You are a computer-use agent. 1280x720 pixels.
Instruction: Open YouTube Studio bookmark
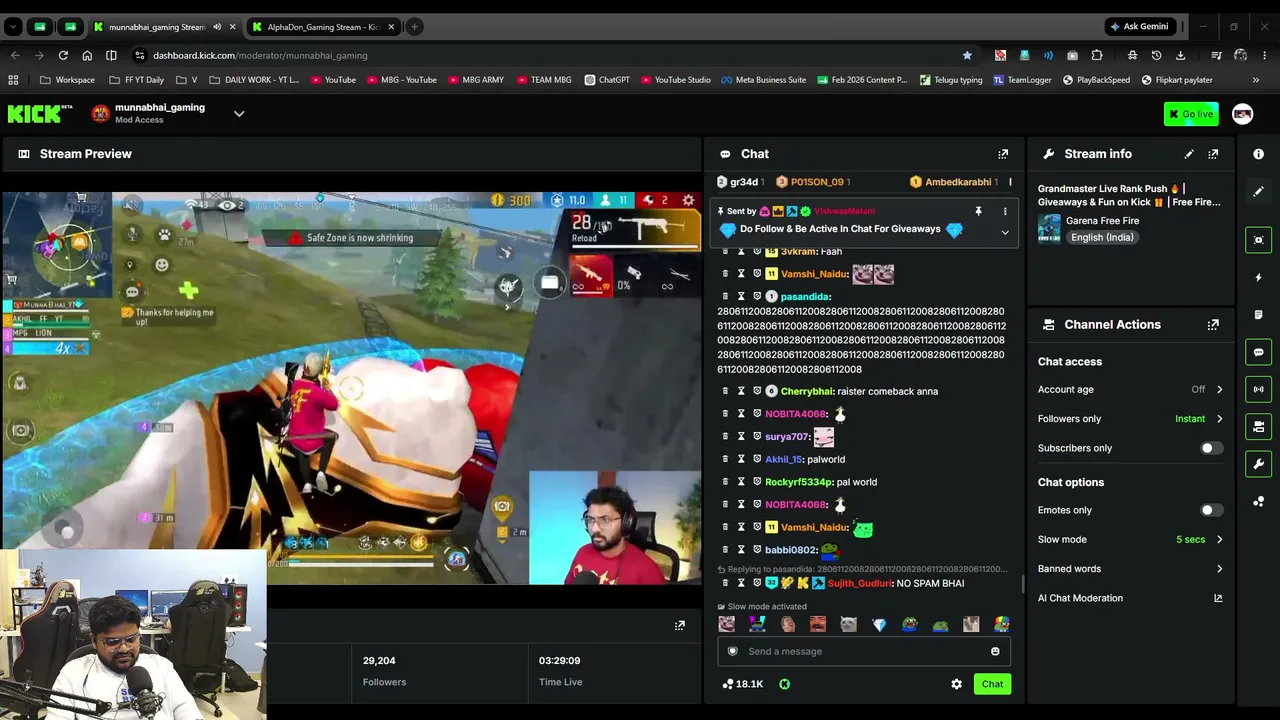(676, 80)
